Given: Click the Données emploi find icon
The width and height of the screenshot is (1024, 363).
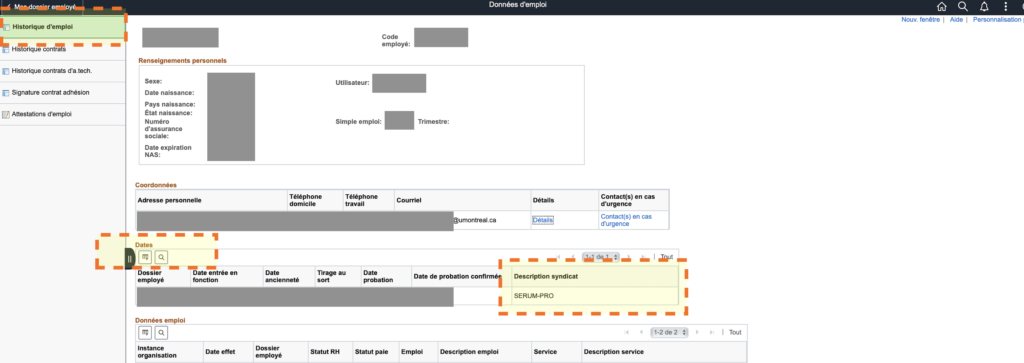Looking at the screenshot, I should 161,332.
